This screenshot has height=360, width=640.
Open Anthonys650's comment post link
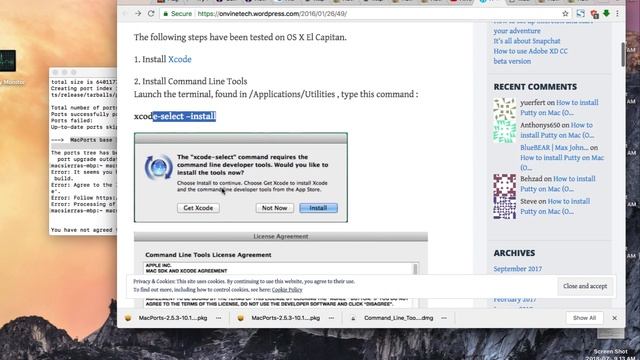[x=557, y=130]
